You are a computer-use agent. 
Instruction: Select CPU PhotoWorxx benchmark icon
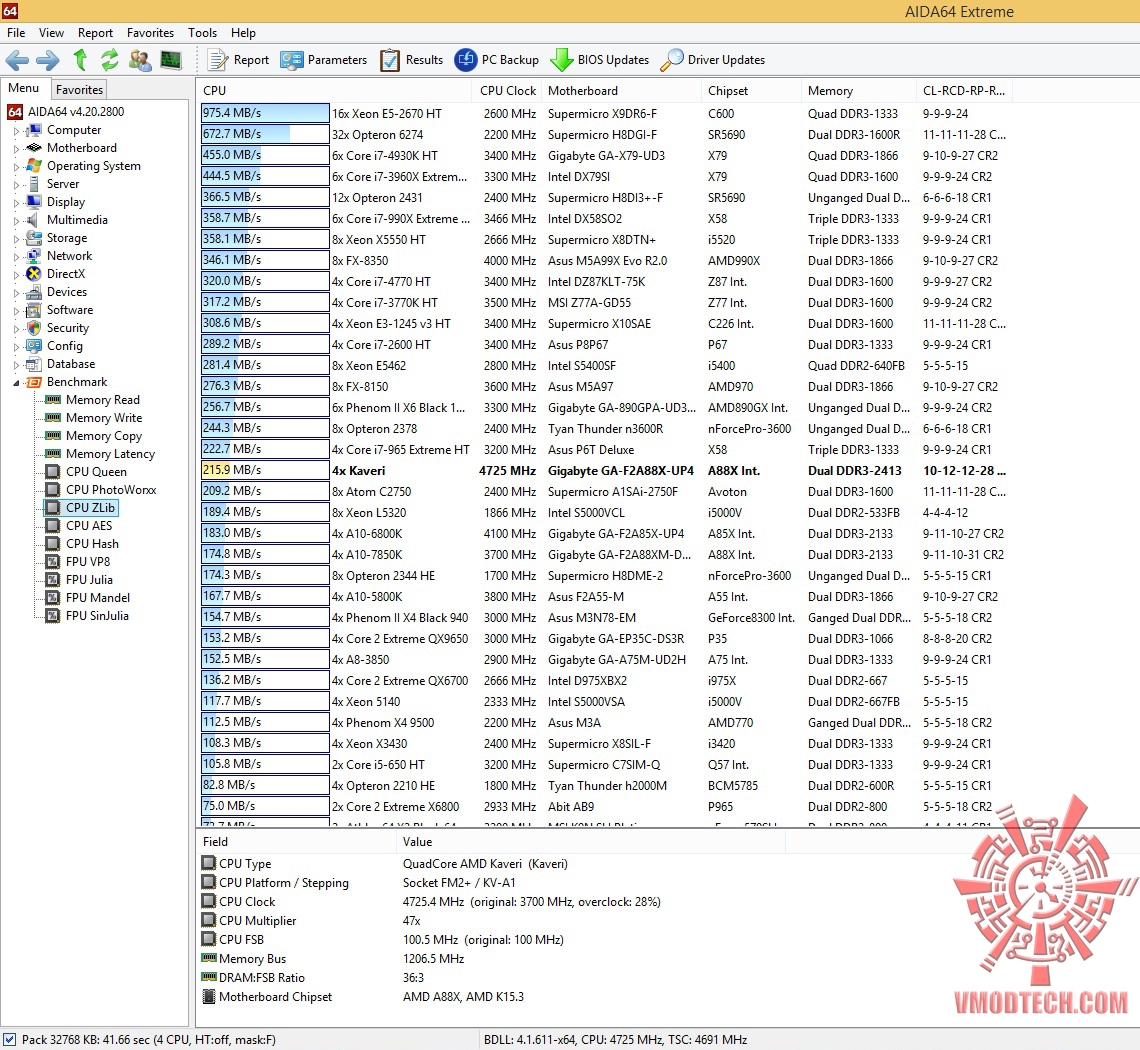52,489
